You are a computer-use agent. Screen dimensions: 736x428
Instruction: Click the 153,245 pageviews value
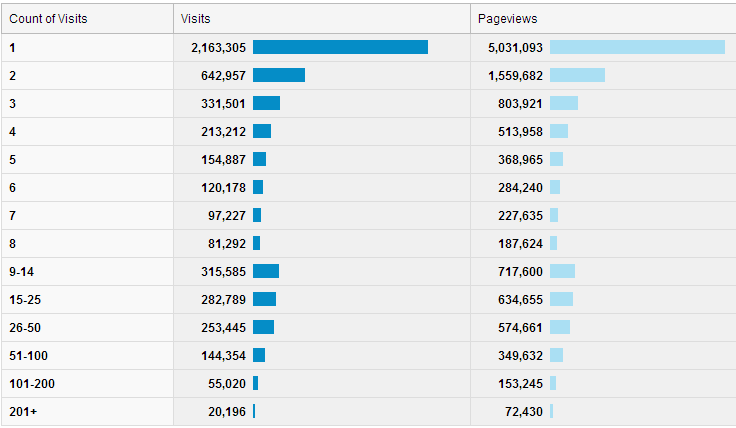[520, 383]
